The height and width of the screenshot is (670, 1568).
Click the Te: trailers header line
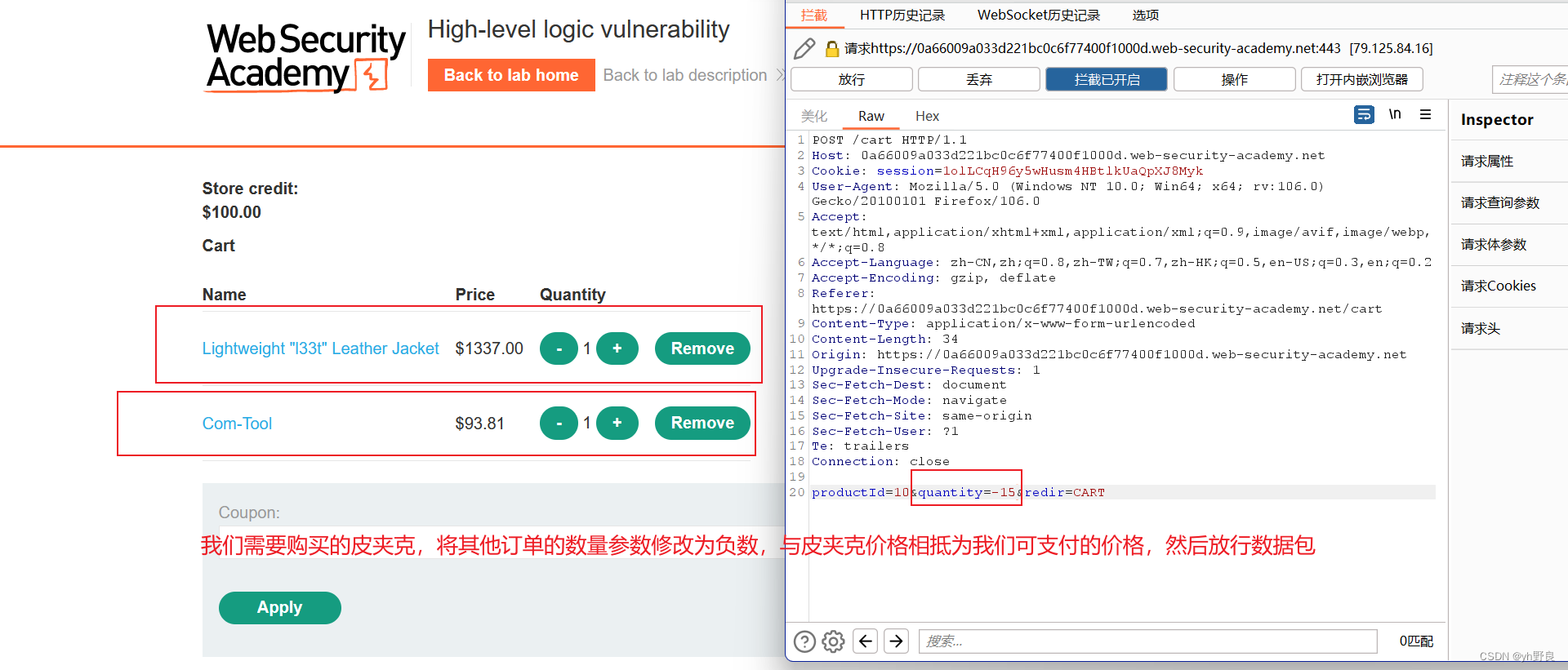click(861, 446)
